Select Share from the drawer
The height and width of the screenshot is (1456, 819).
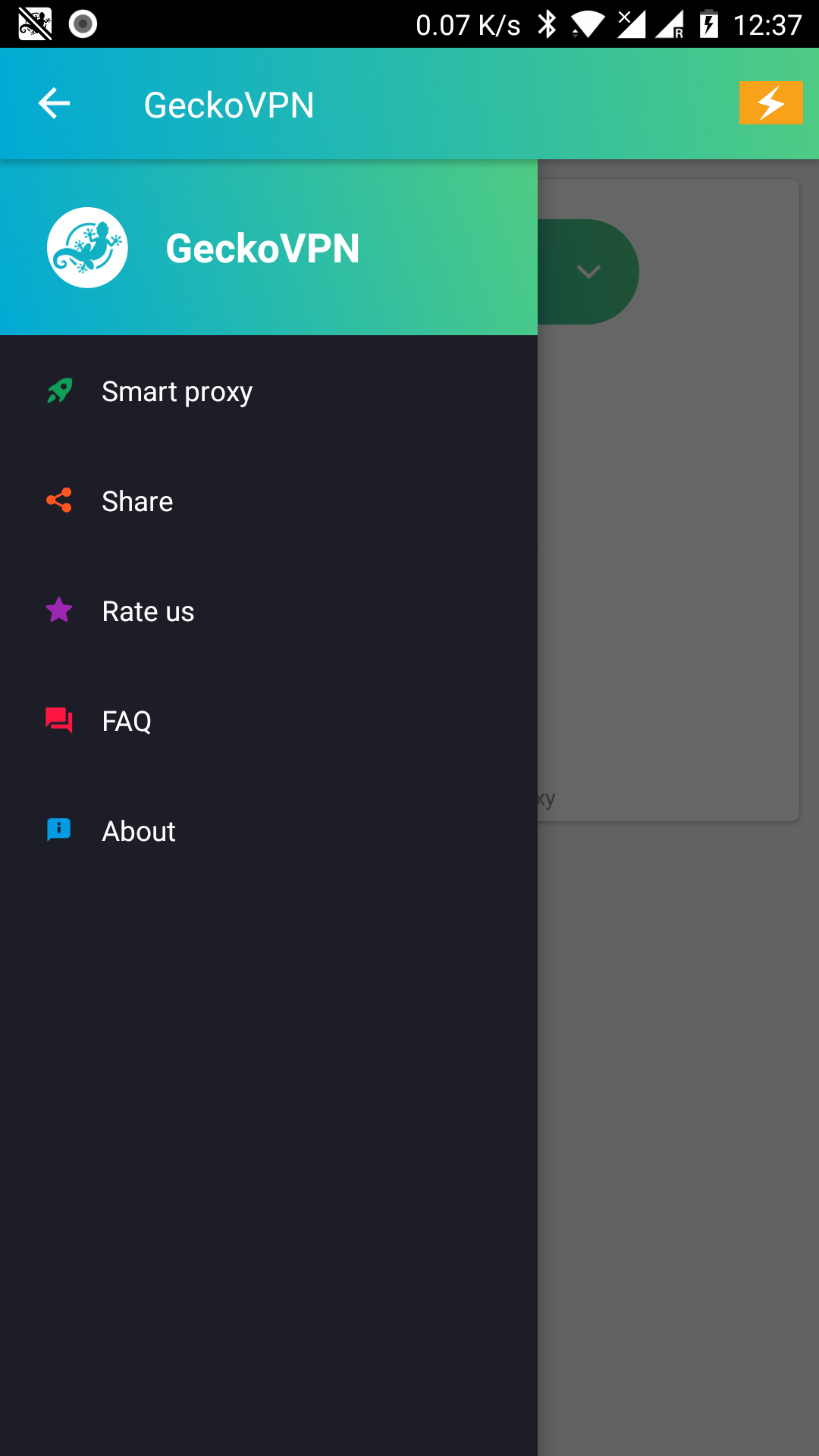(x=137, y=502)
